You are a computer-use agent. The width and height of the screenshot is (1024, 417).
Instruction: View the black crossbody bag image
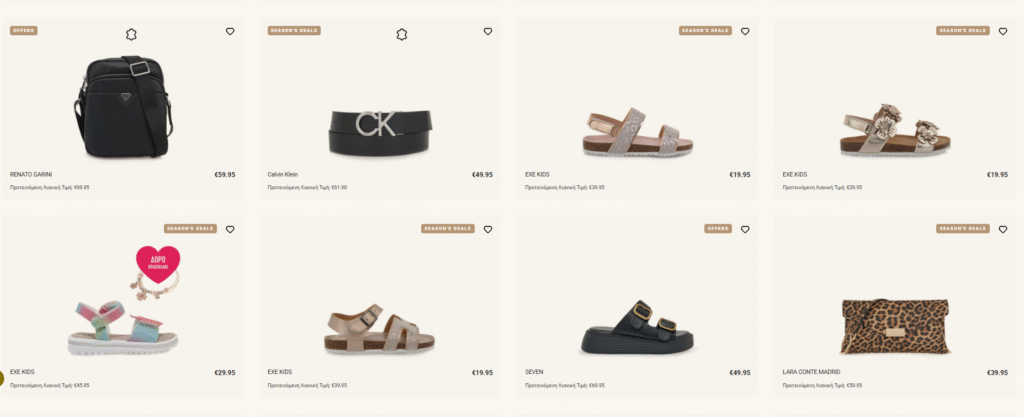point(123,106)
